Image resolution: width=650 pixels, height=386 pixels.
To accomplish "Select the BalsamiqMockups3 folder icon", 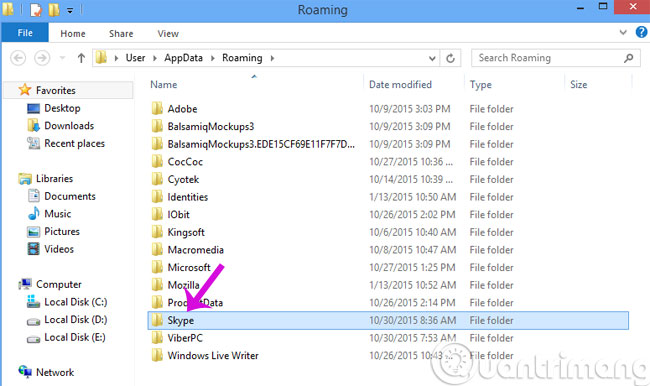I will [x=158, y=126].
